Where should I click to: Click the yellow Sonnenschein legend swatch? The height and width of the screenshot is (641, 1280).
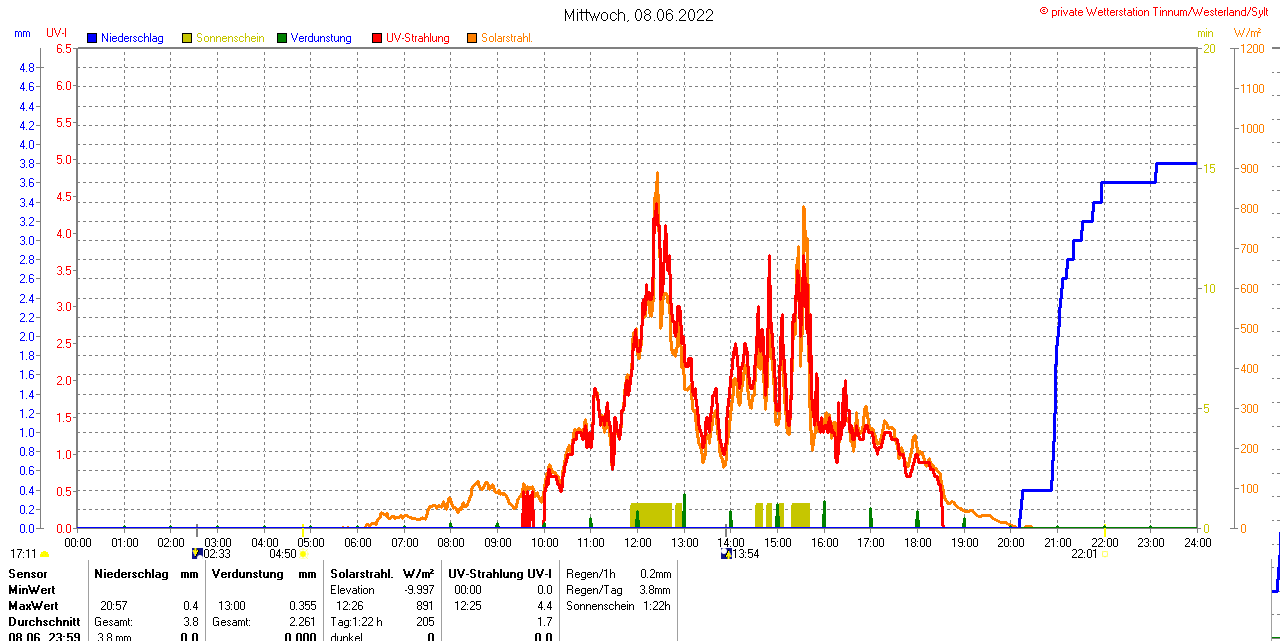click(x=187, y=38)
